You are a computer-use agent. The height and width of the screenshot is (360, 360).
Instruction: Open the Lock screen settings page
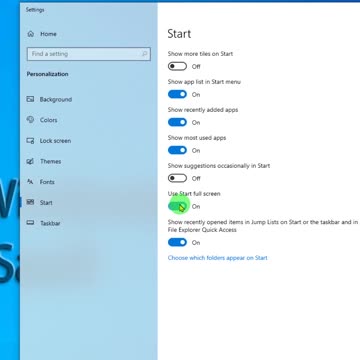[x=55, y=141]
